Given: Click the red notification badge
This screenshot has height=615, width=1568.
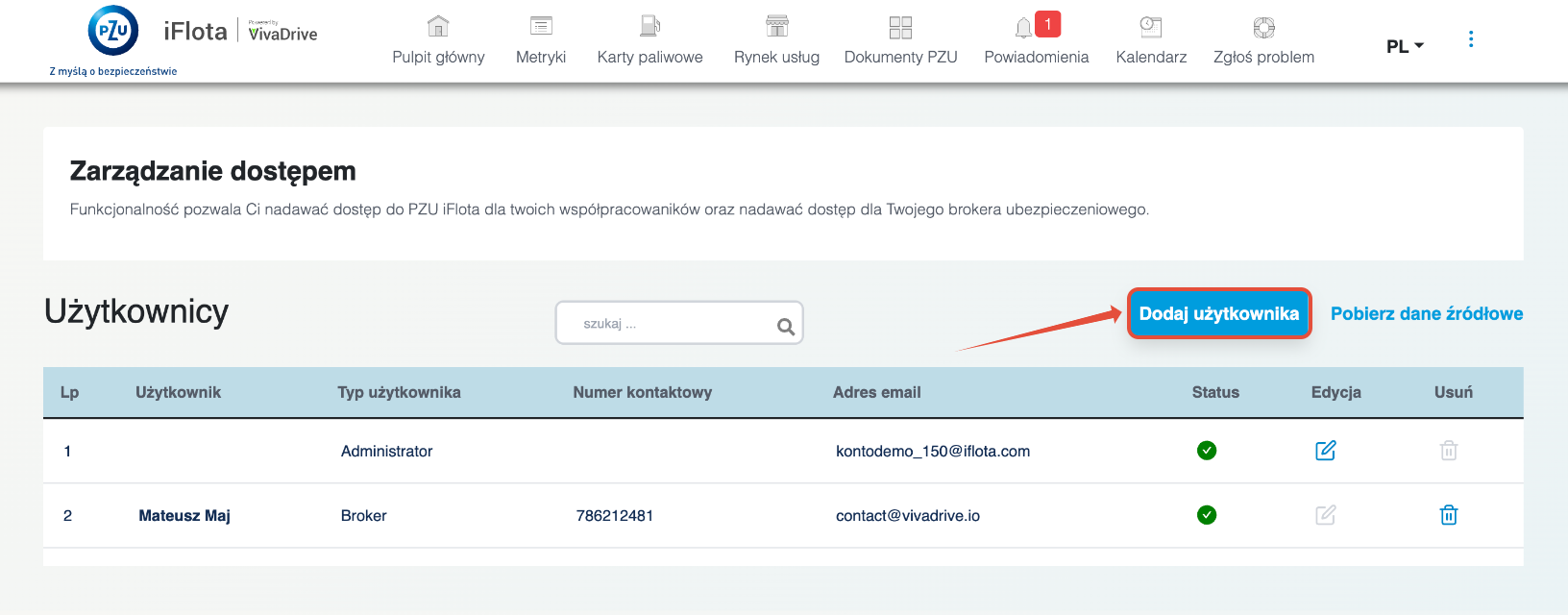Looking at the screenshot, I should 1047,23.
